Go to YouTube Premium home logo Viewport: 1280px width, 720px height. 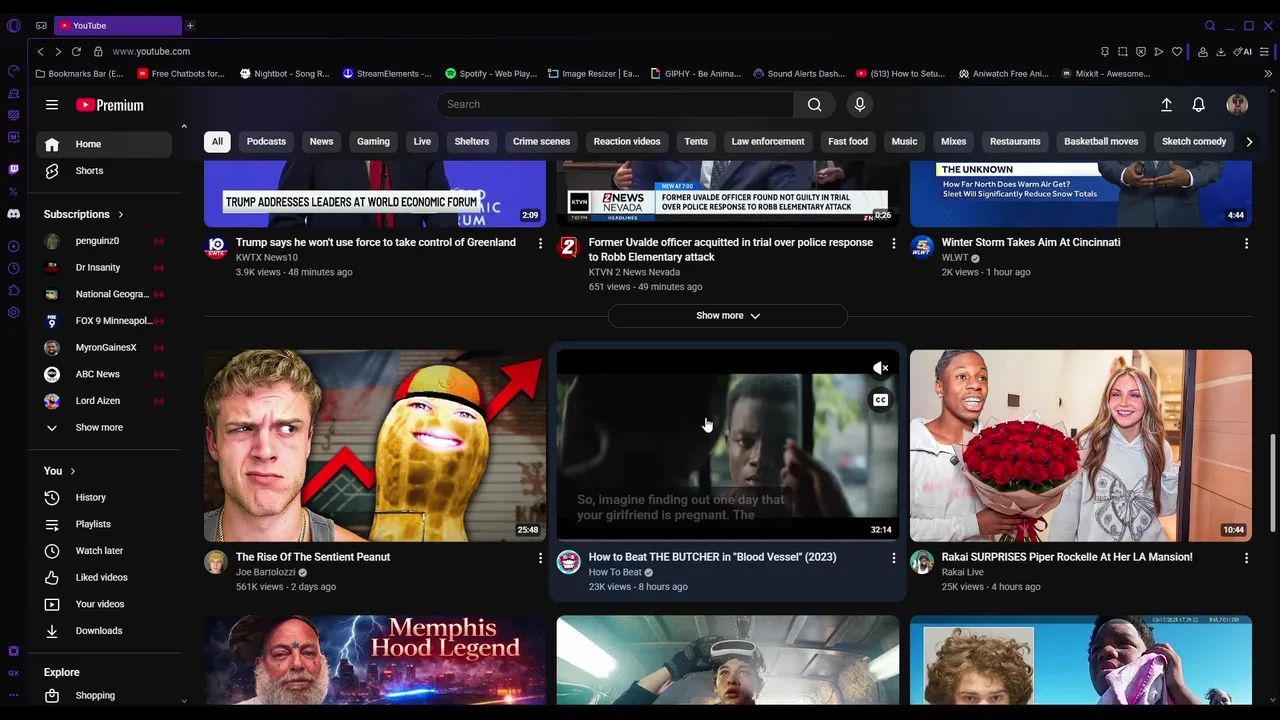[x=110, y=105]
